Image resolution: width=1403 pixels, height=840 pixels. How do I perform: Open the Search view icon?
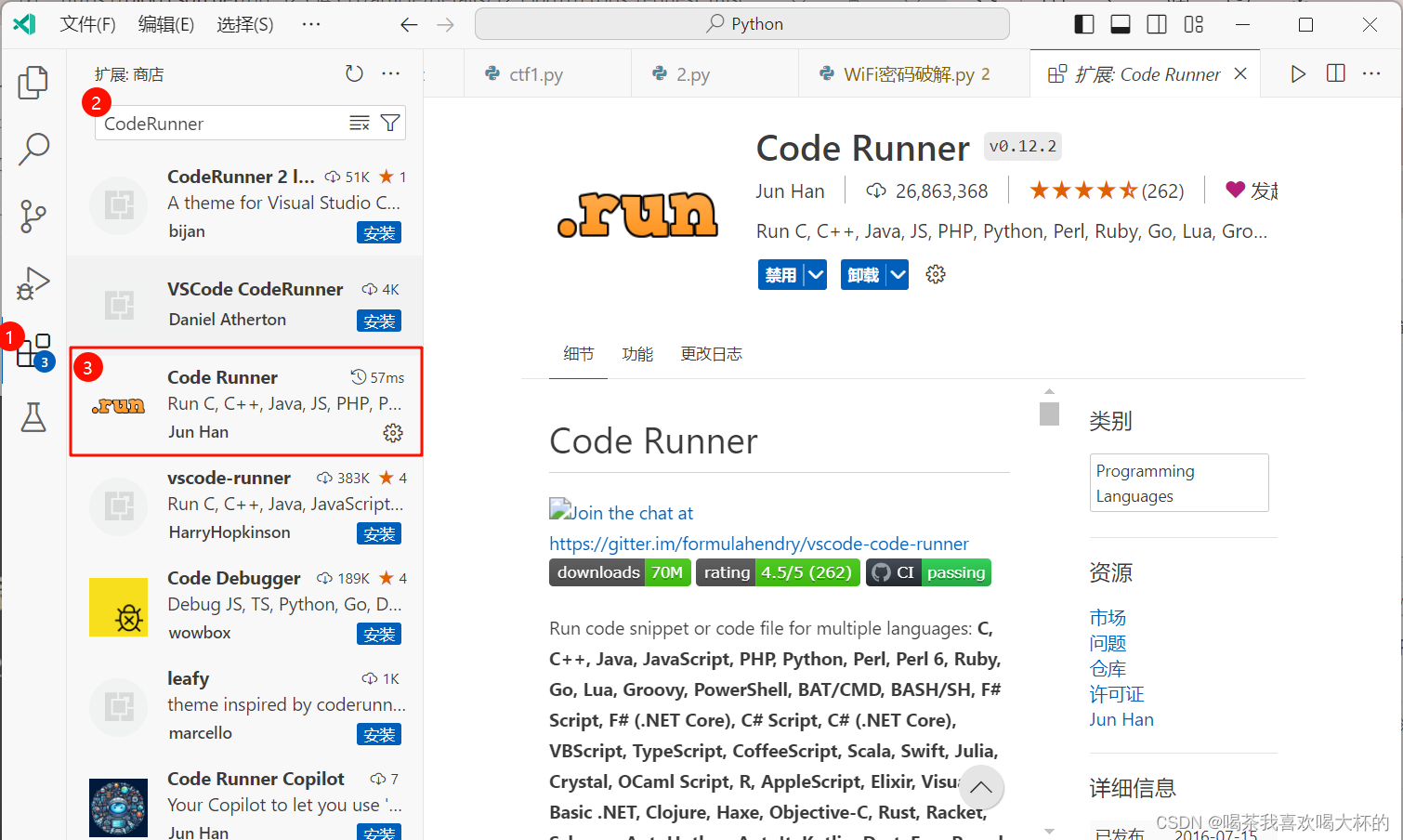point(33,149)
